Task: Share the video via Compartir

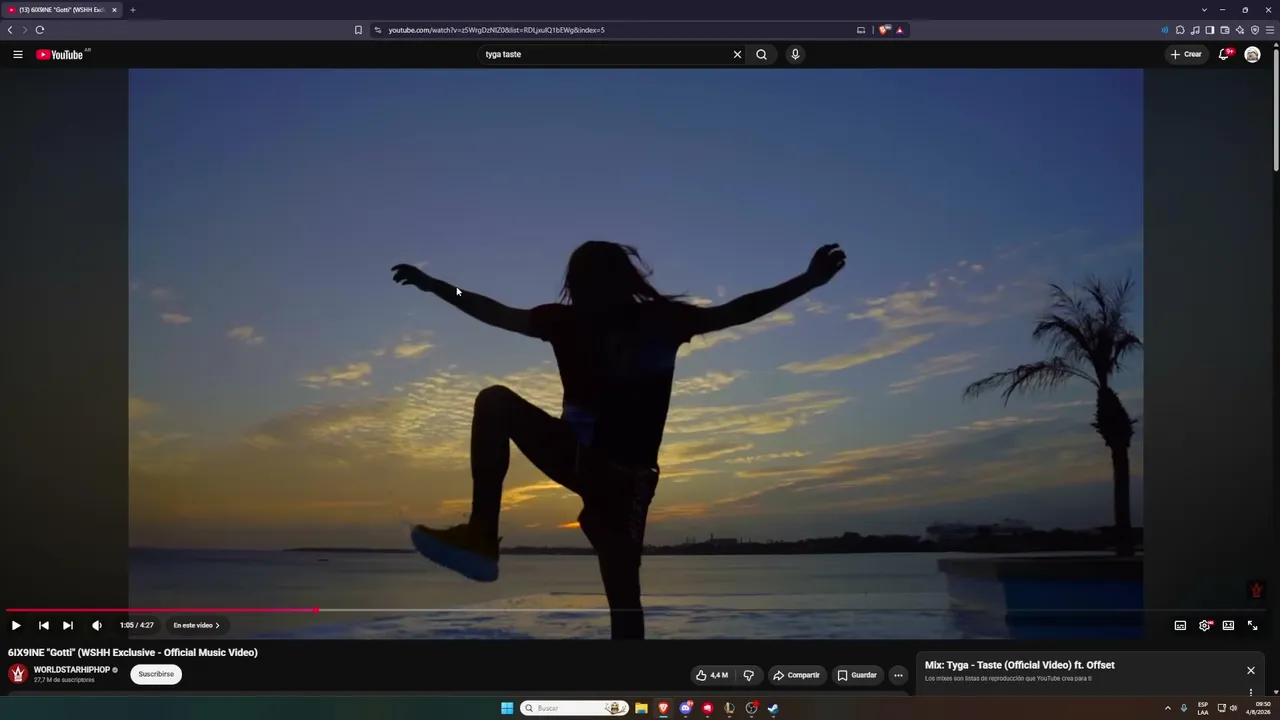Action: point(797,675)
